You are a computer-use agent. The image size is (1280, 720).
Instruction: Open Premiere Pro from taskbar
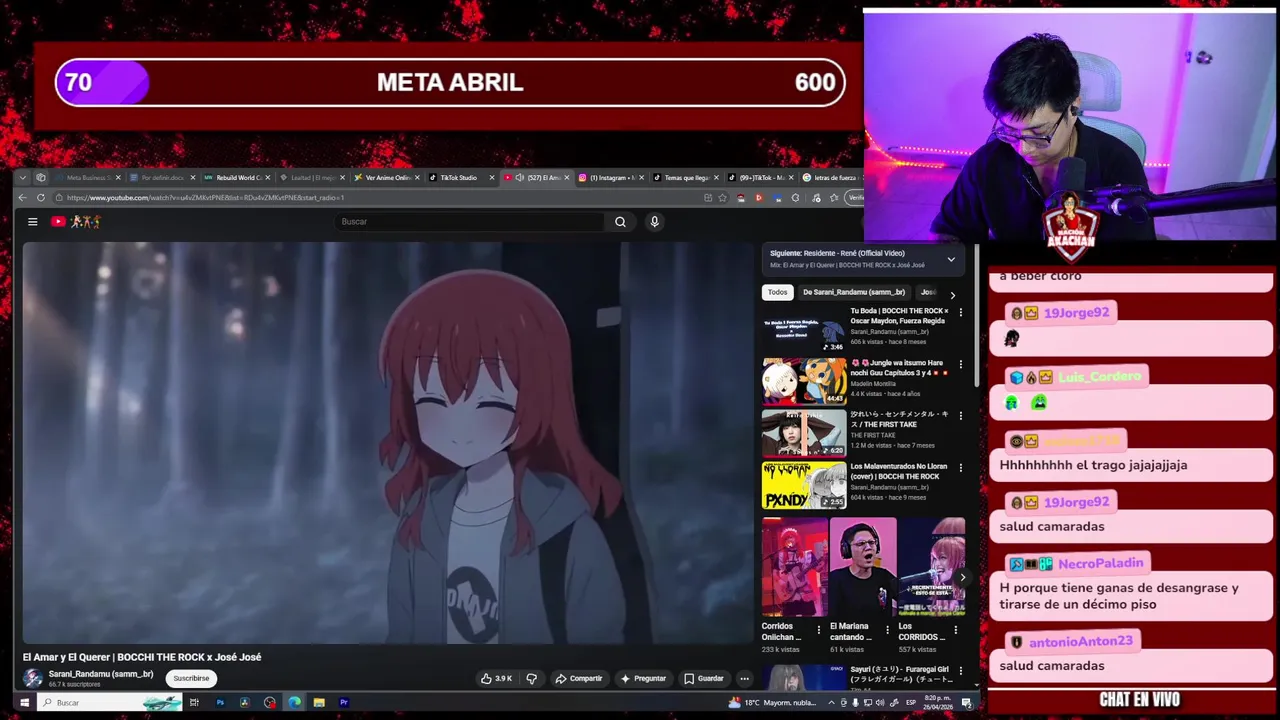click(x=344, y=703)
